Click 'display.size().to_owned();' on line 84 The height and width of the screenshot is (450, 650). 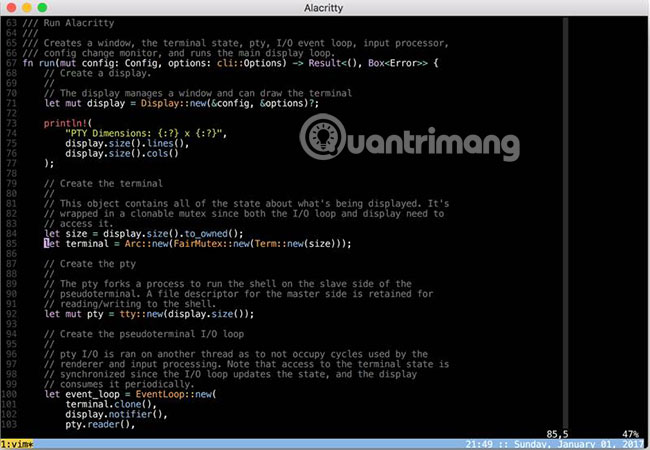(173, 234)
